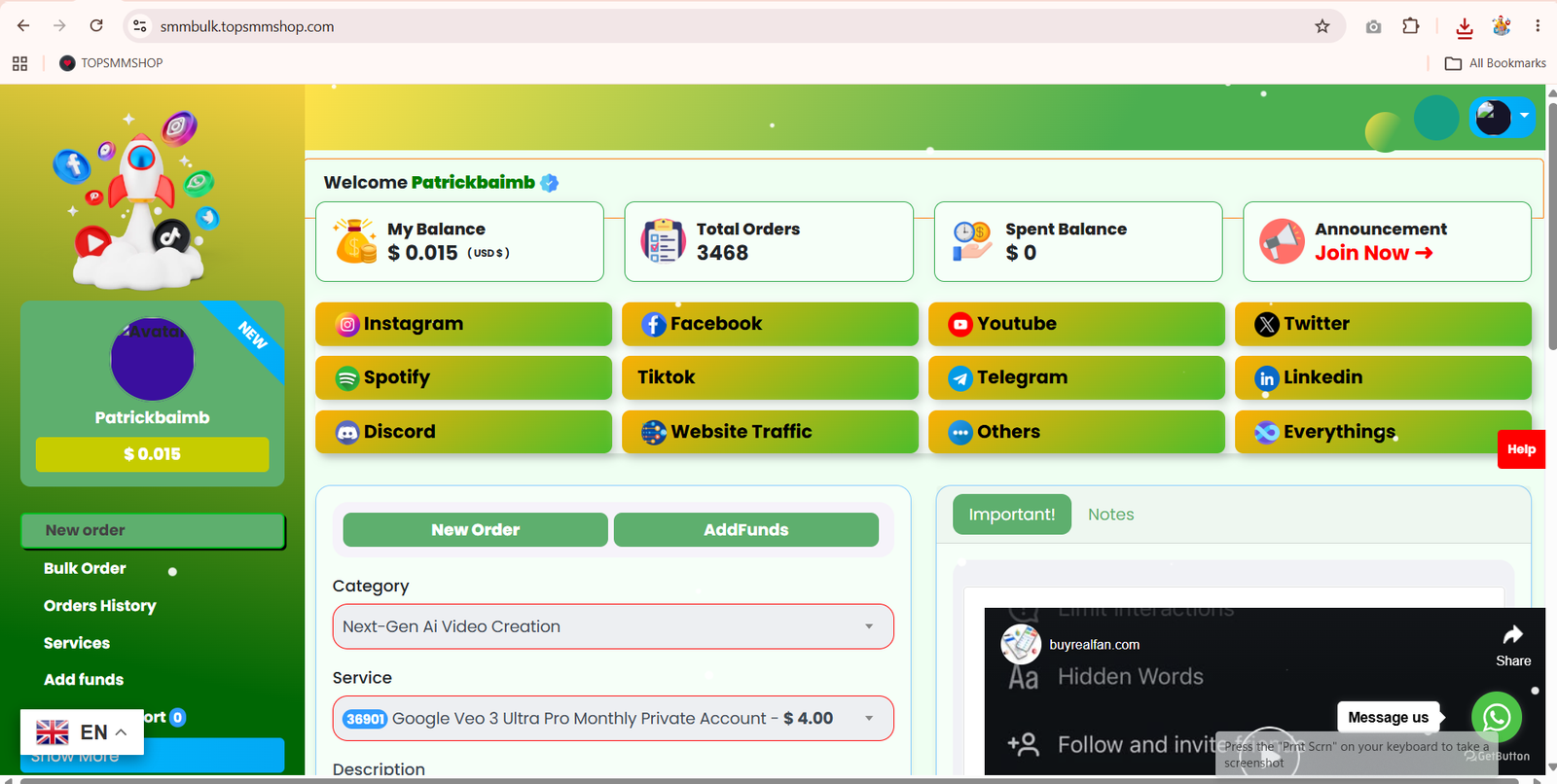
Task: Open Services in the sidebar
Action: click(77, 643)
